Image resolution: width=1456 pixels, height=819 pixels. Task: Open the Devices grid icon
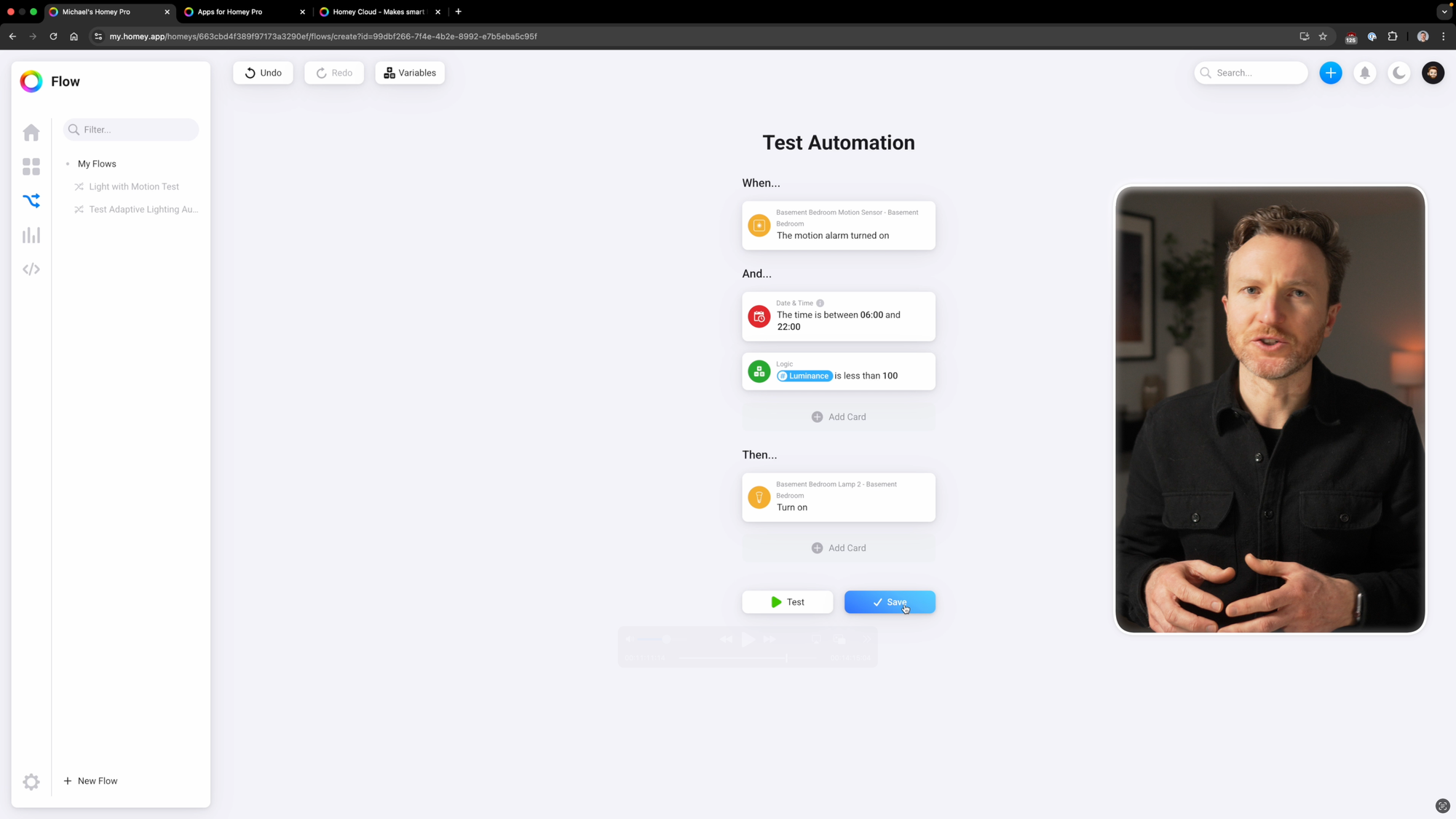click(x=31, y=167)
